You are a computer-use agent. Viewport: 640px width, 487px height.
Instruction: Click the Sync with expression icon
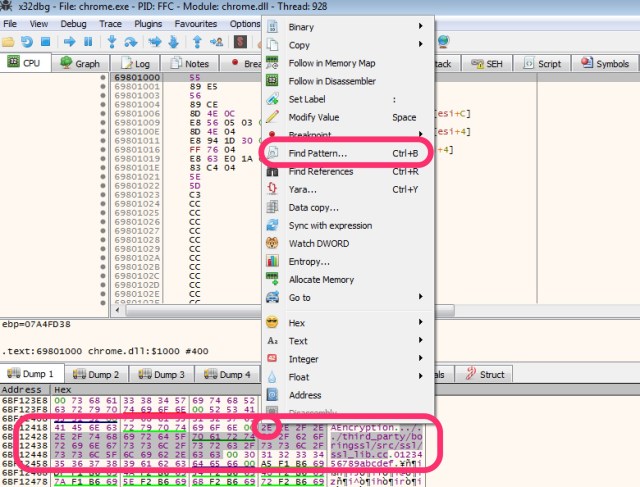[272, 225]
